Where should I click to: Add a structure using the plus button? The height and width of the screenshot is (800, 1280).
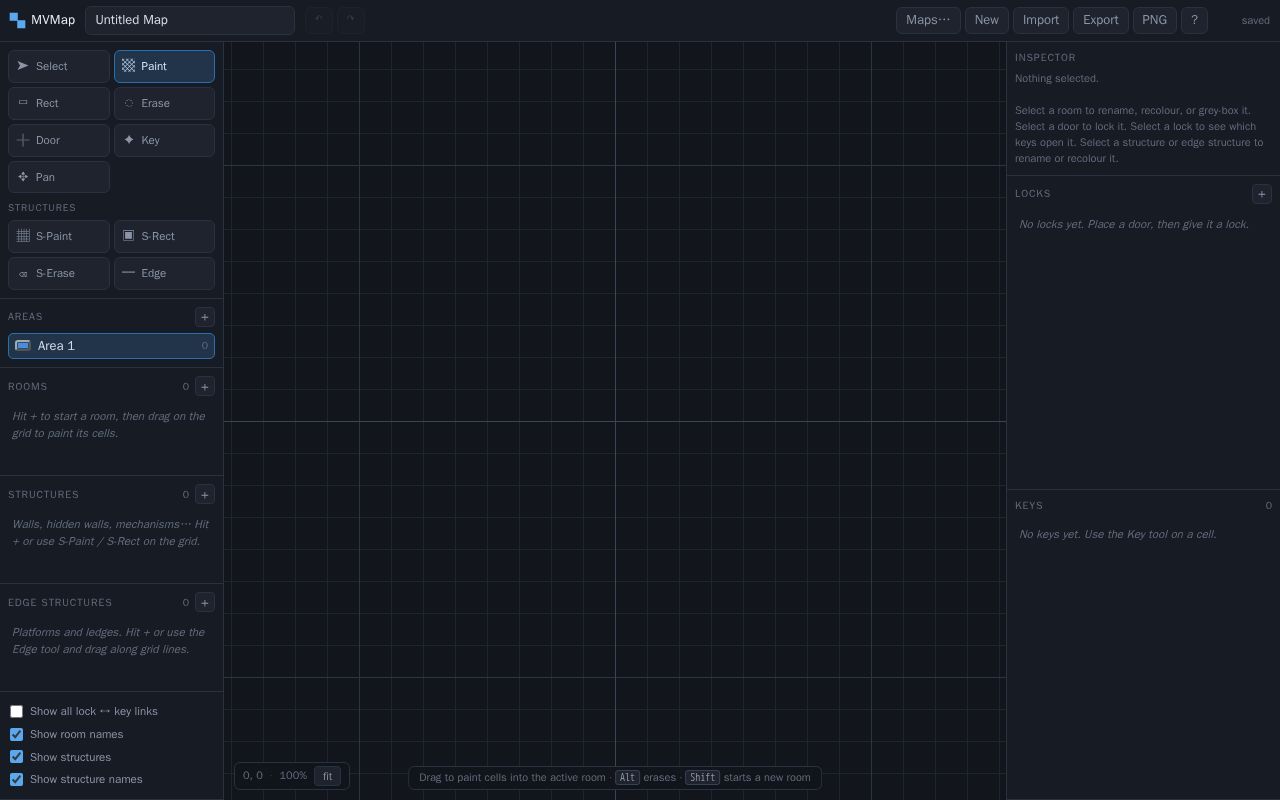point(205,495)
